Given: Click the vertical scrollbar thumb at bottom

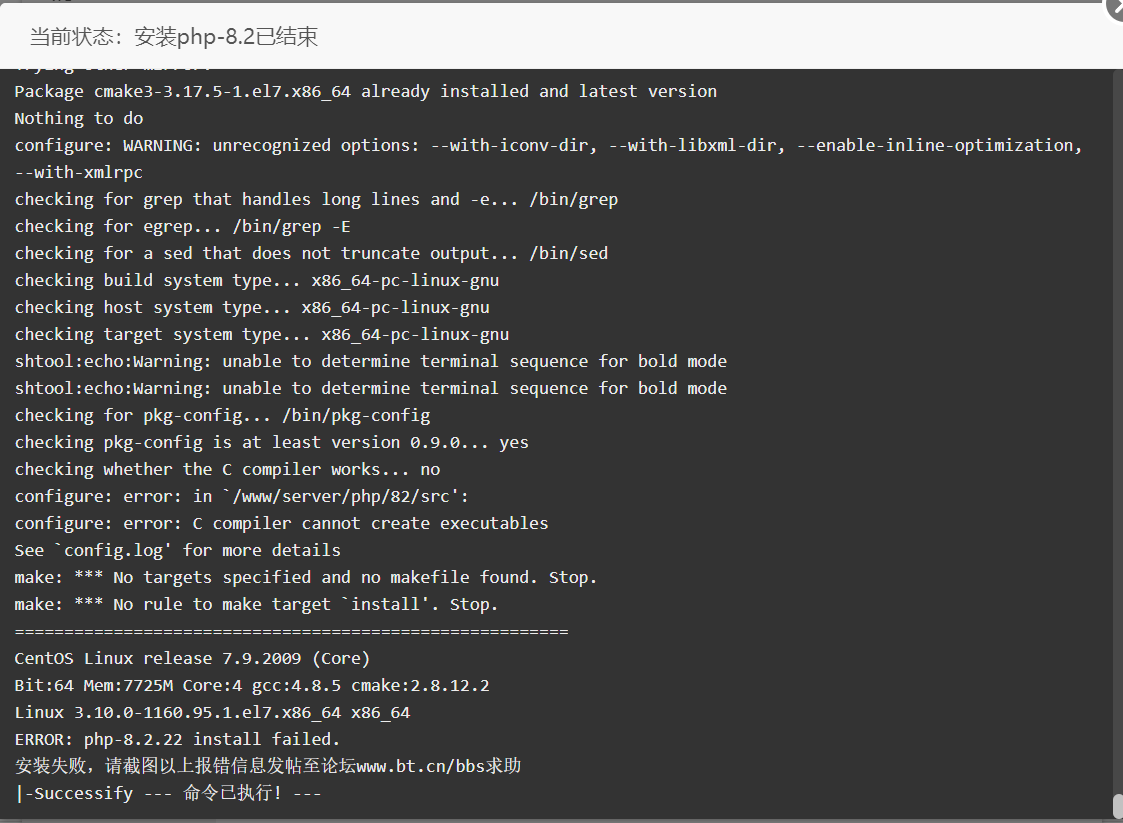Looking at the screenshot, I should tap(1117, 806).
